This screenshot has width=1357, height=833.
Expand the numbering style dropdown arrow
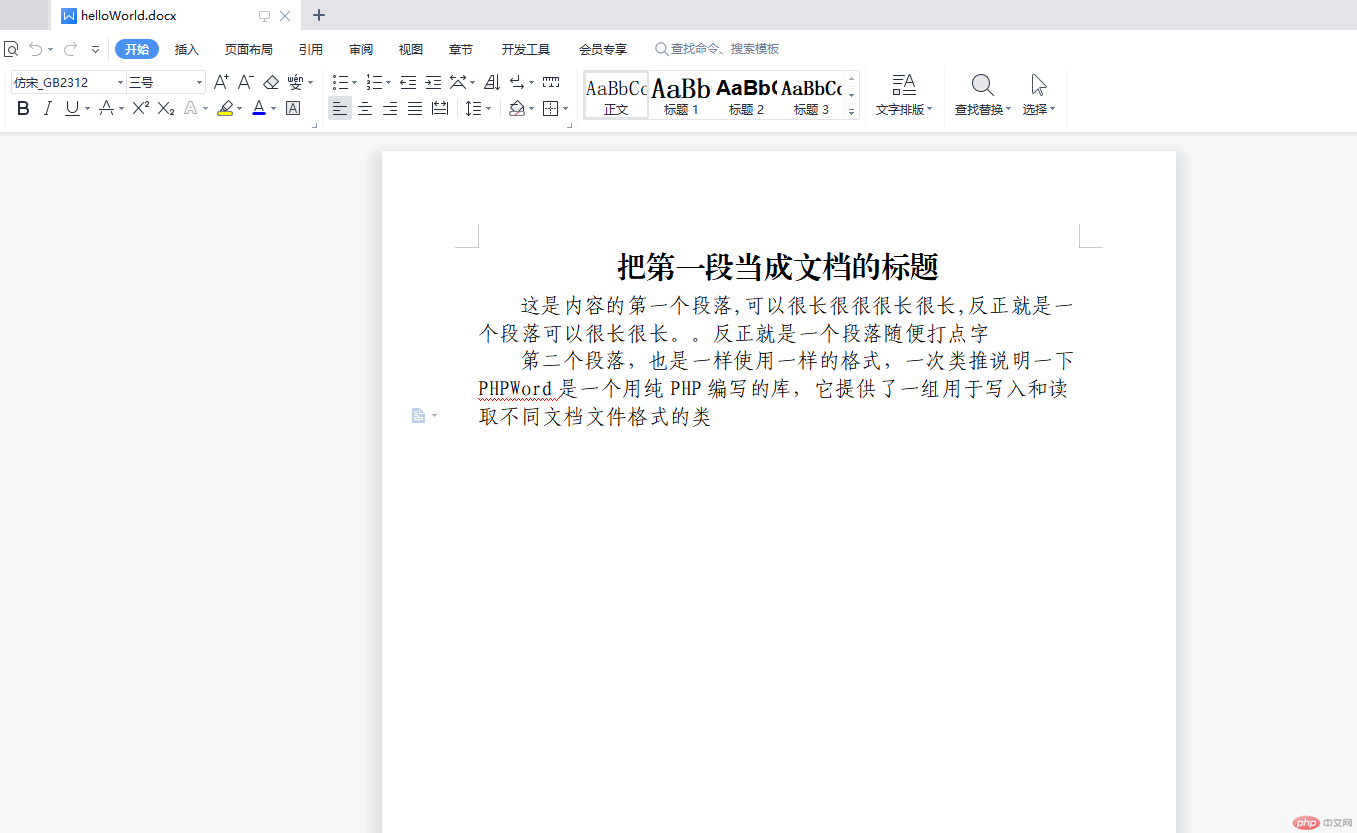pyautogui.click(x=388, y=82)
